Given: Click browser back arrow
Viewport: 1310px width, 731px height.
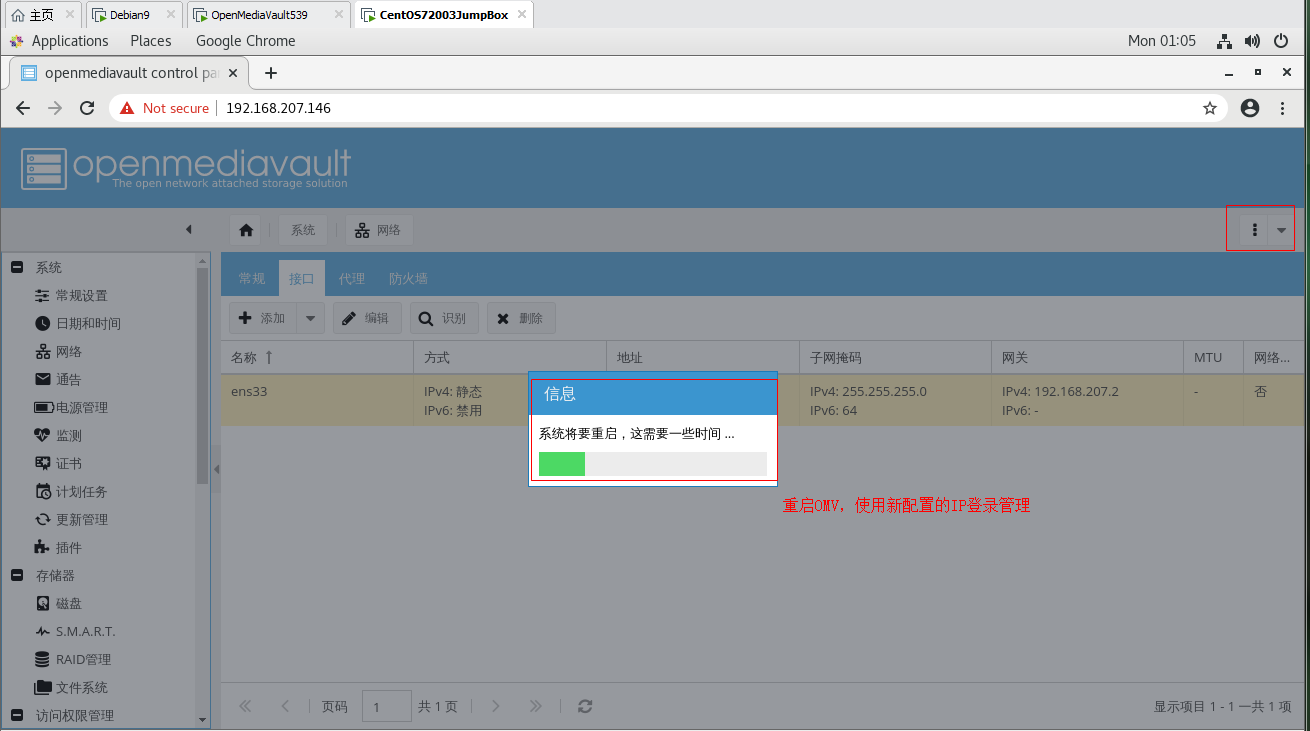Looking at the screenshot, I should pos(23,108).
